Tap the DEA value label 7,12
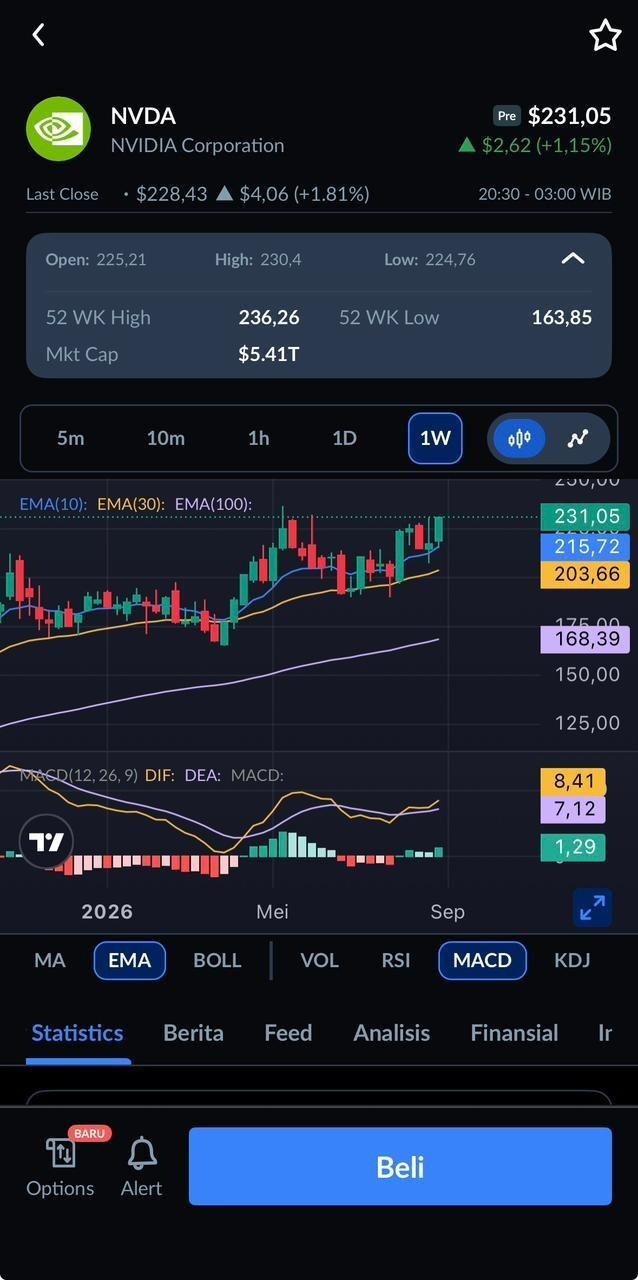Image resolution: width=638 pixels, height=1280 pixels. (x=574, y=809)
